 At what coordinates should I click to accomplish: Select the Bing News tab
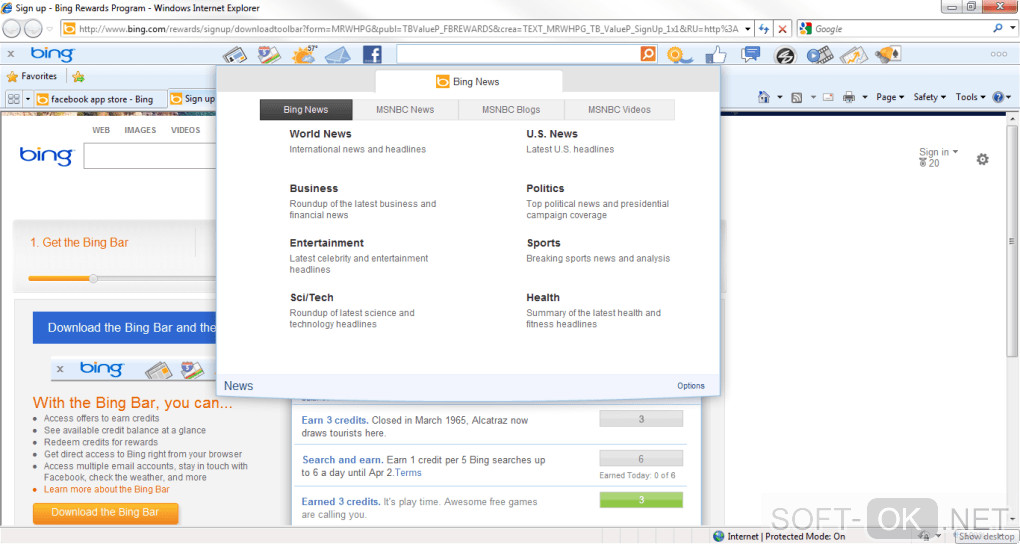click(306, 109)
